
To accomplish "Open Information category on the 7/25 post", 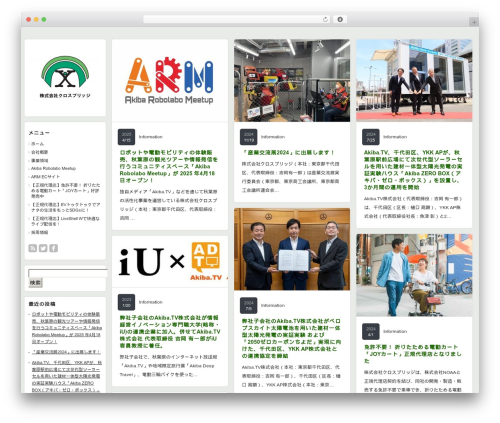I will pyautogui.click(x=395, y=137).
